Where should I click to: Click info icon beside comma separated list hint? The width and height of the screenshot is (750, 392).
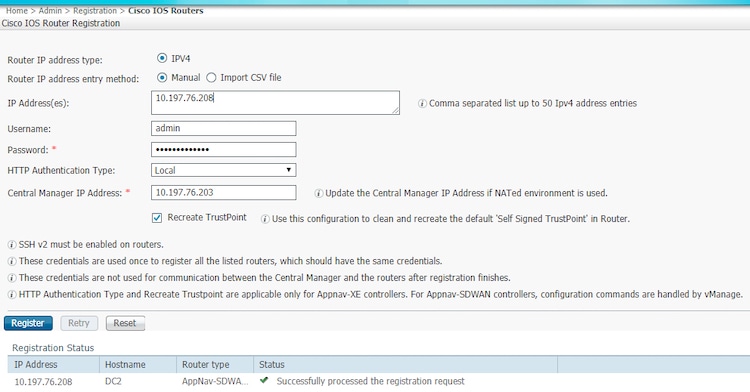click(x=422, y=103)
